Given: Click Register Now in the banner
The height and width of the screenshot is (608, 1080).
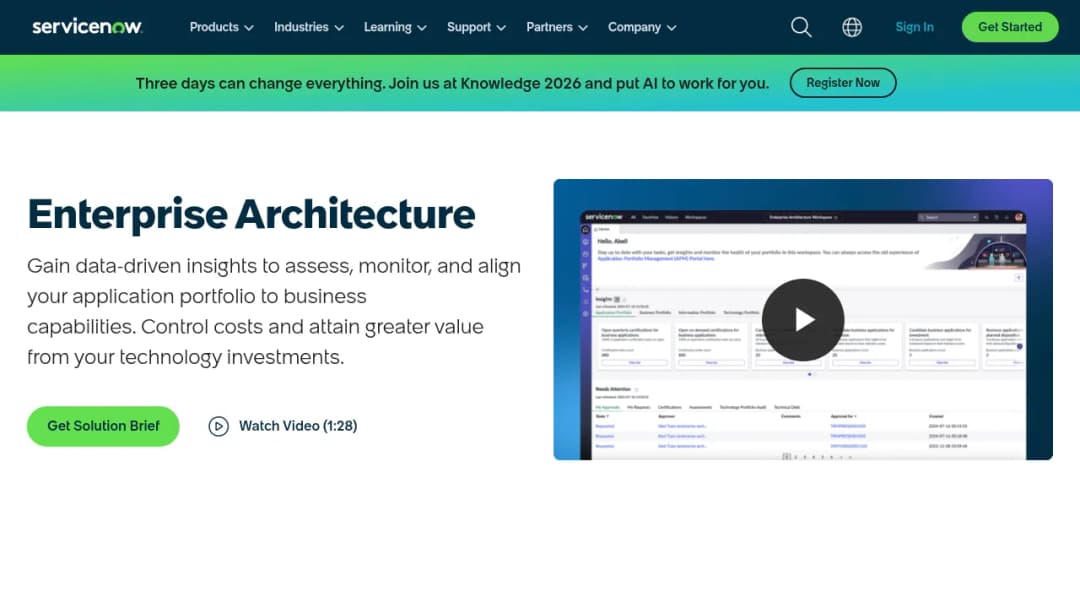Looking at the screenshot, I should click(x=843, y=83).
